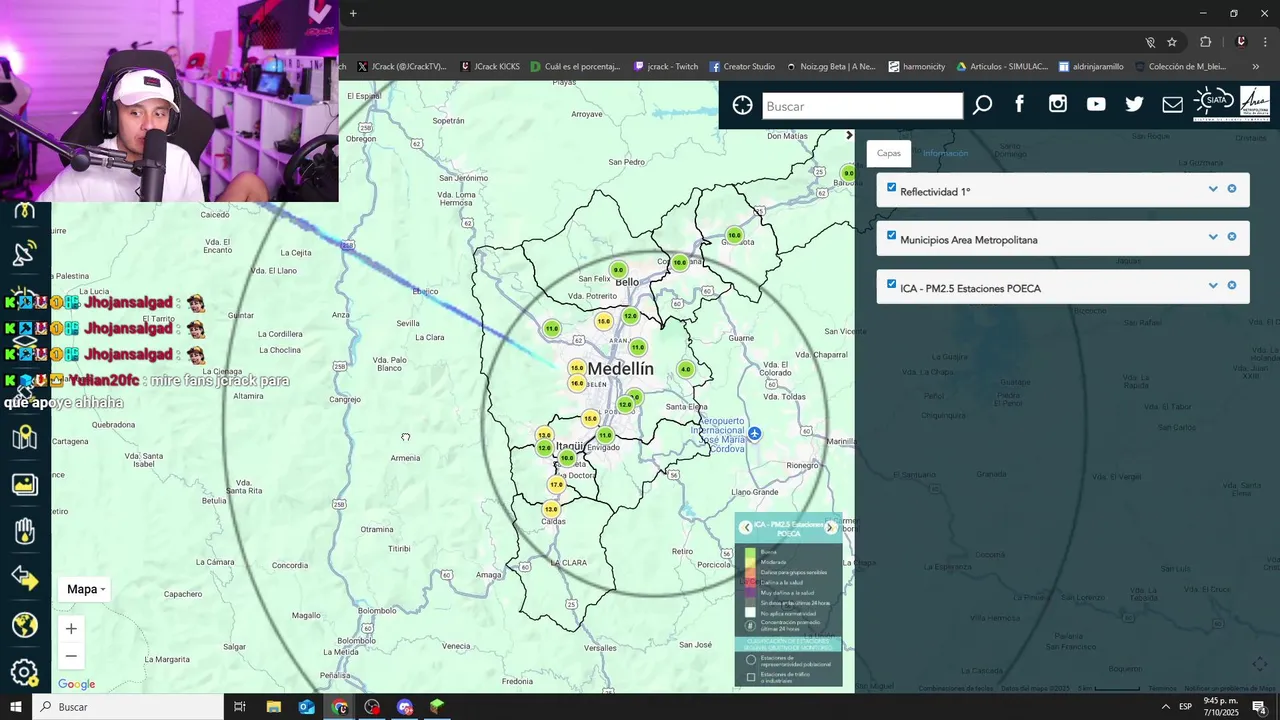Open the image gallery sidebar icon
The image size is (1280, 720).
(24, 485)
